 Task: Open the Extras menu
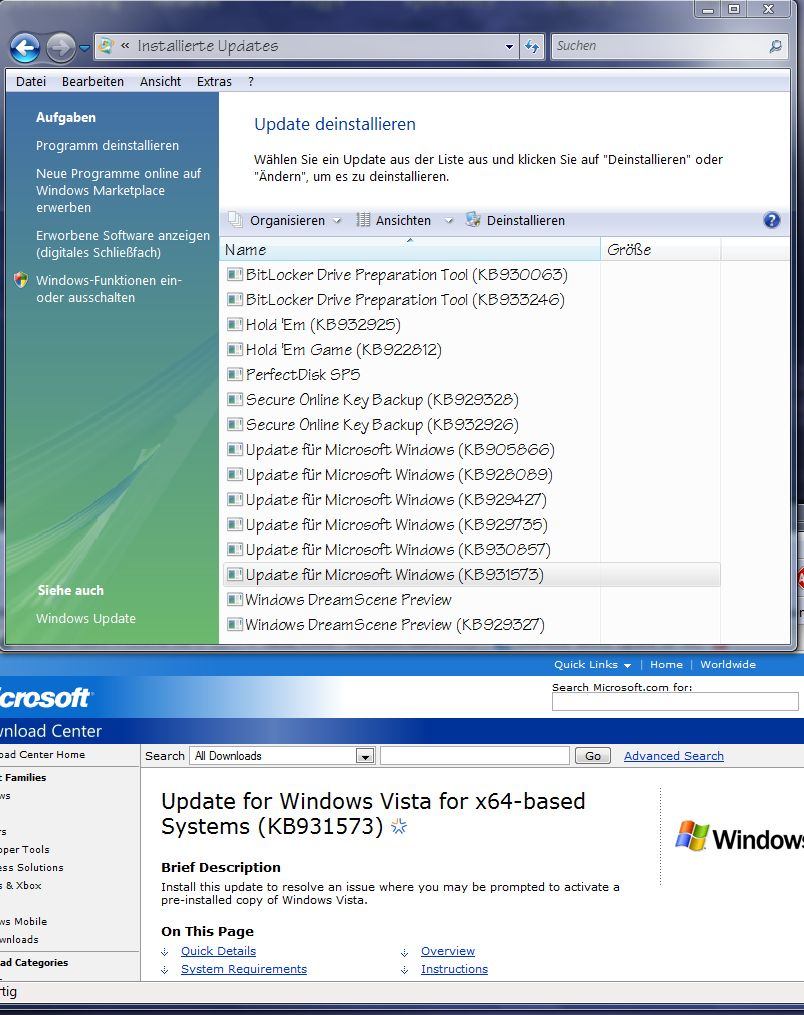click(x=214, y=82)
